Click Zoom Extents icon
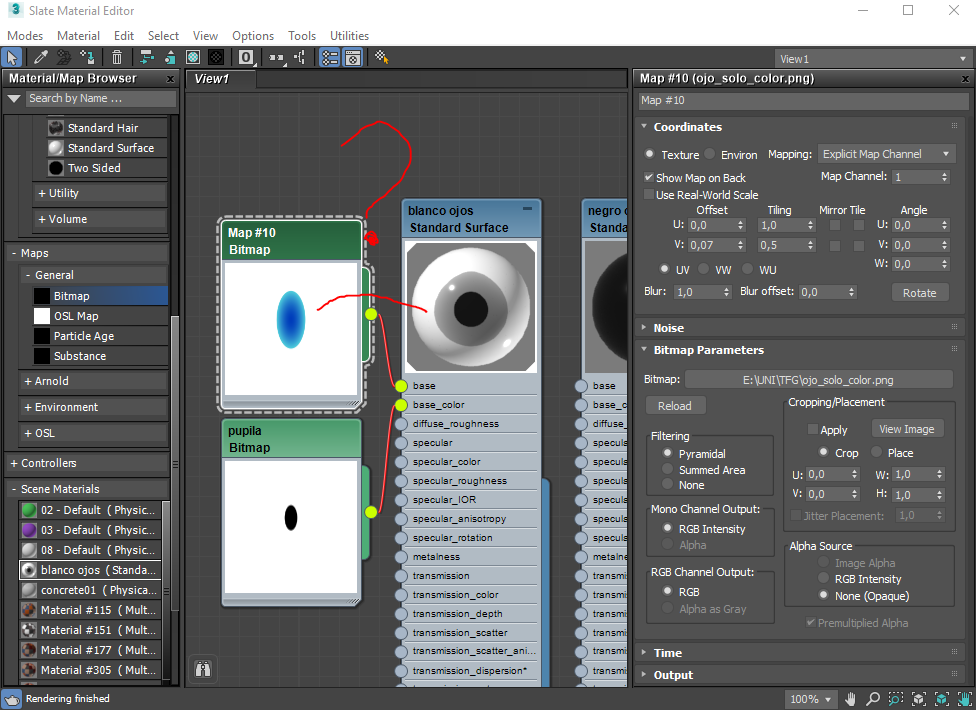Image resolution: width=976 pixels, height=710 pixels. point(919,699)
